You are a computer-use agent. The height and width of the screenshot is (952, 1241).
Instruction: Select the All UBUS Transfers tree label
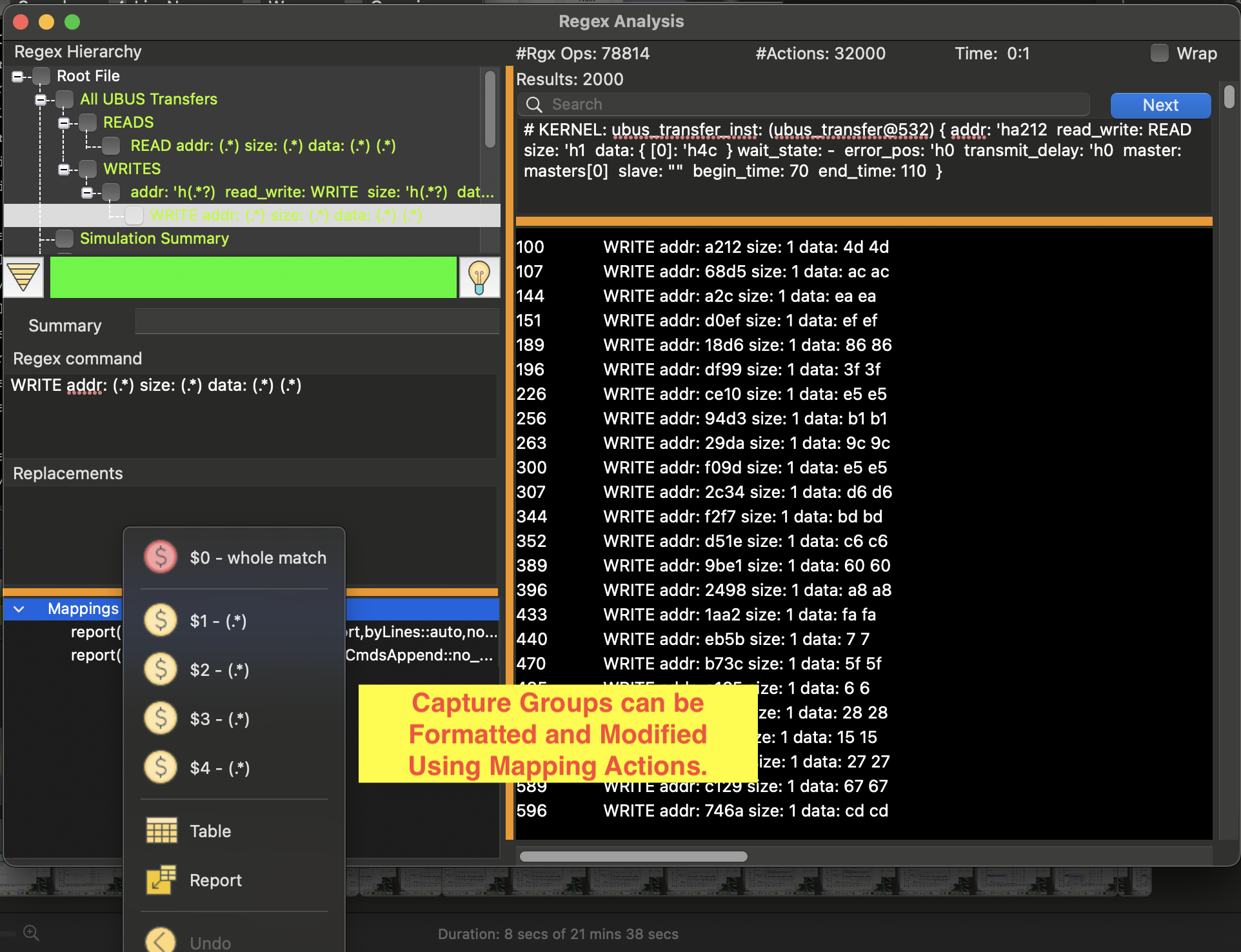[x=148, y=99]
